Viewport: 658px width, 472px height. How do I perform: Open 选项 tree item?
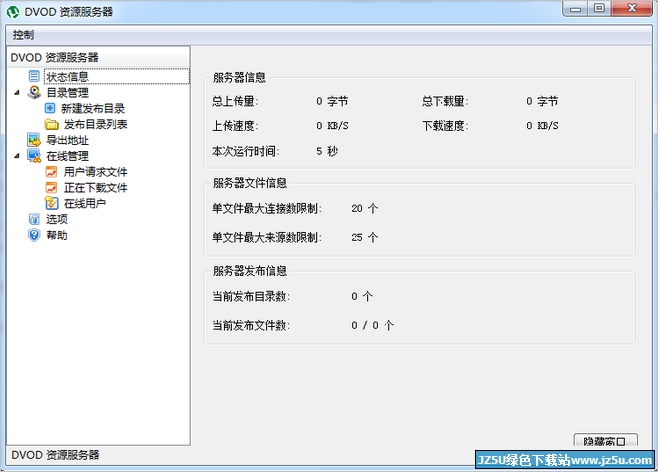(57, 219)
